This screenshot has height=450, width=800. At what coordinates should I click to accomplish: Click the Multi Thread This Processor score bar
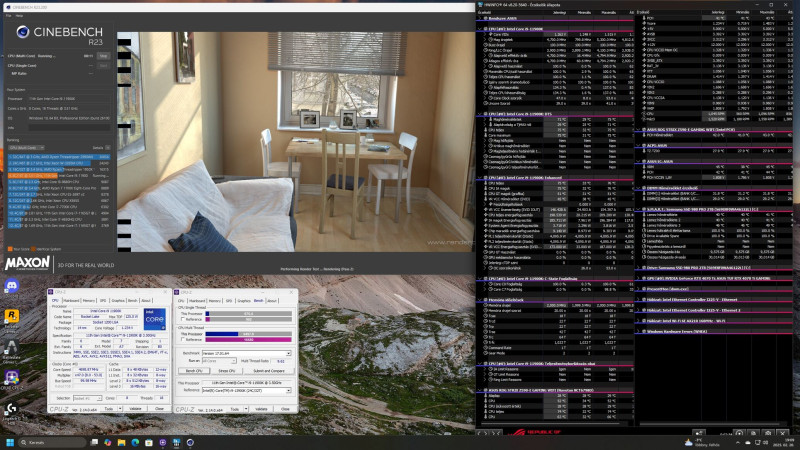coord(248,334)
